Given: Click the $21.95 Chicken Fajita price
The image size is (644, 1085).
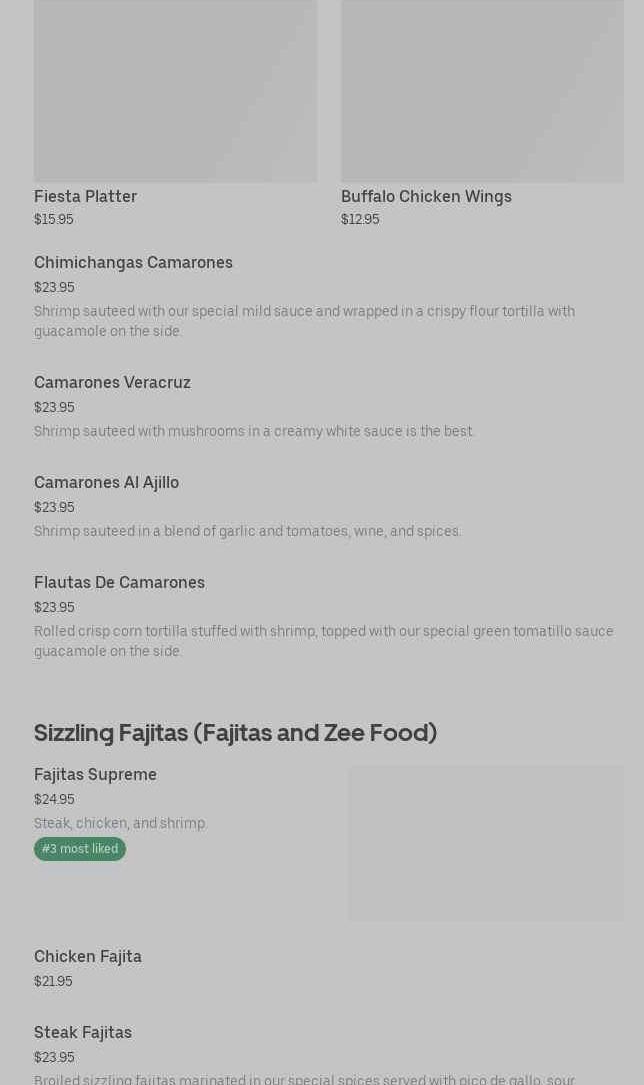Looking at the screenshot, I should (x=53, y=981).
